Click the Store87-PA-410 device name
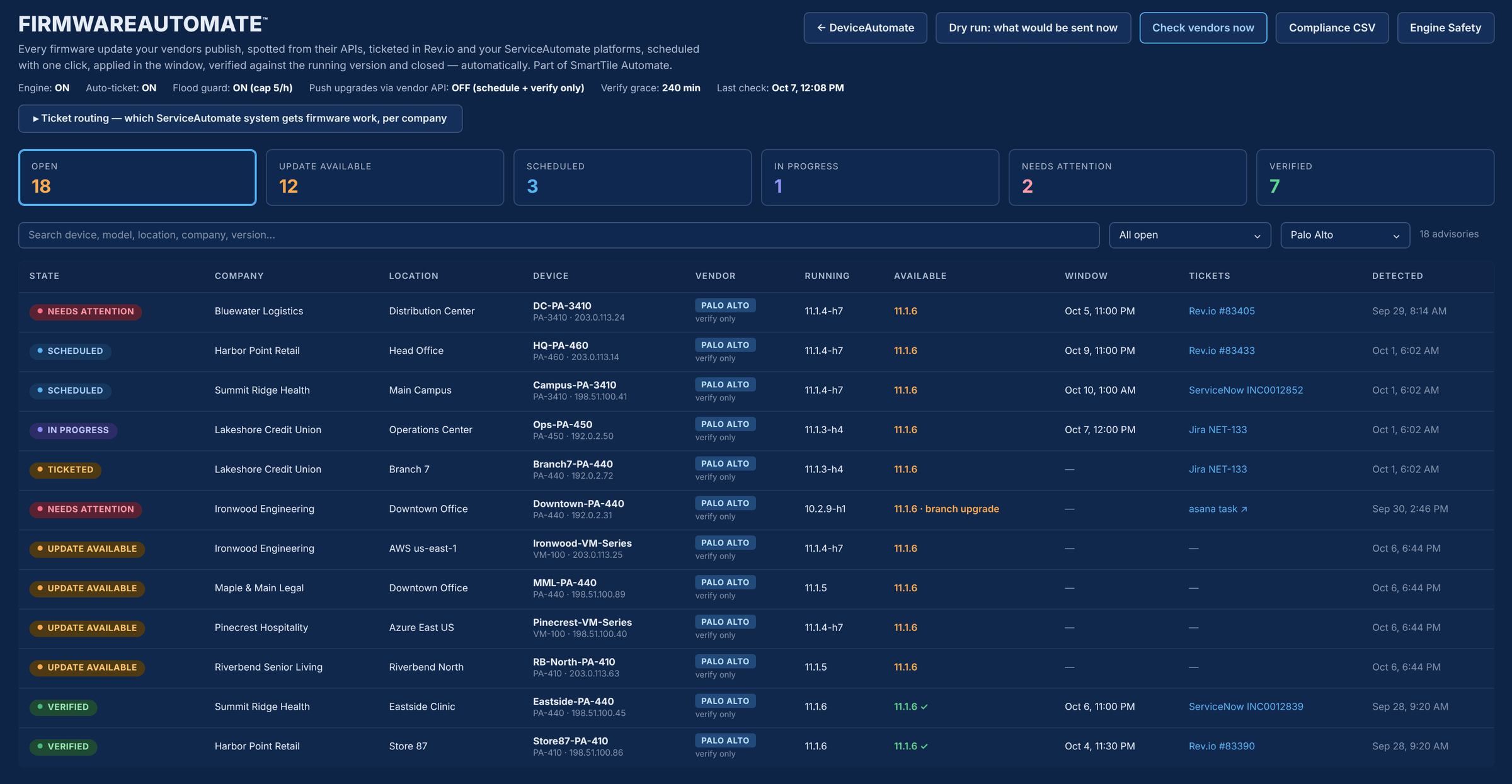1512x784 pixels. [x=570, y=741]
